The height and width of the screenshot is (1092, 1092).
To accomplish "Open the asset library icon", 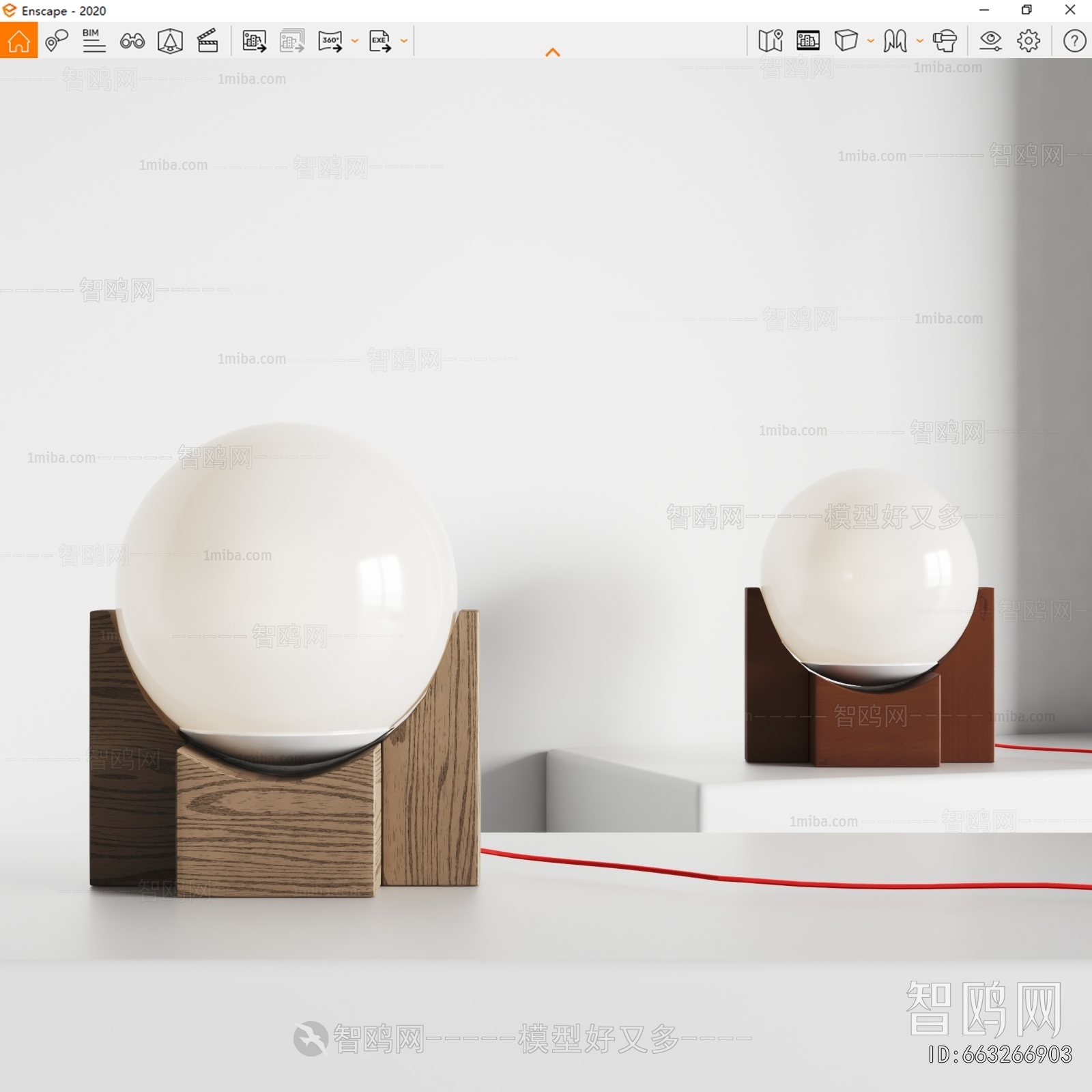I will click(808, 41).
